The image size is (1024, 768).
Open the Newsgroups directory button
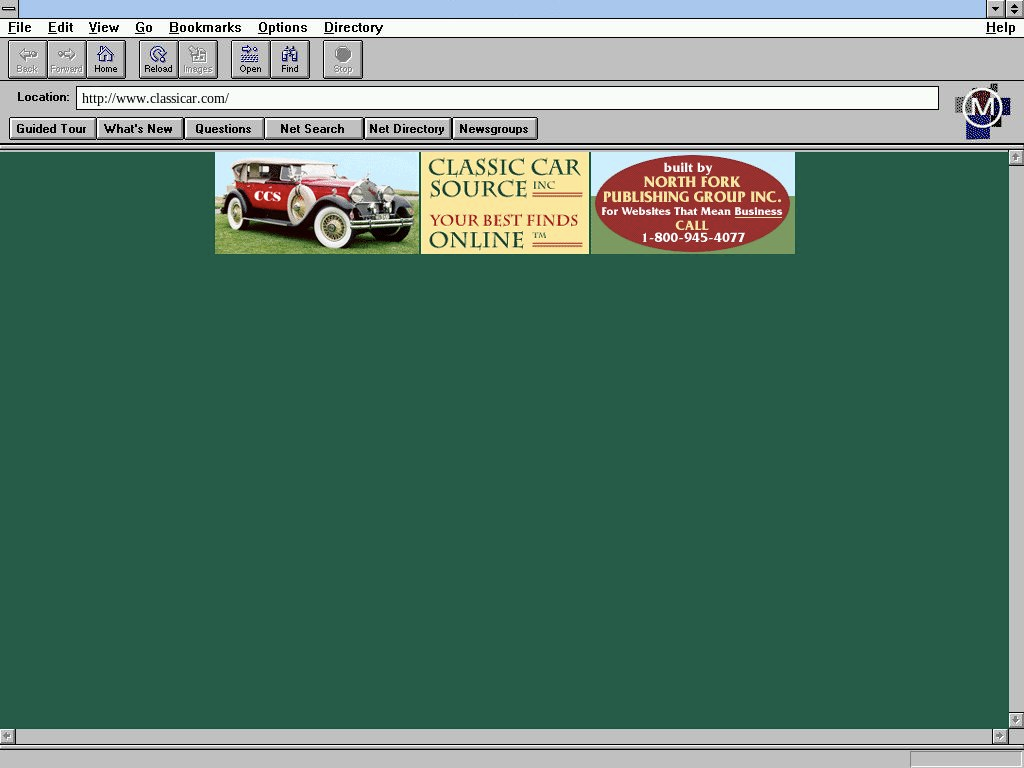click(x=494, y=129)
